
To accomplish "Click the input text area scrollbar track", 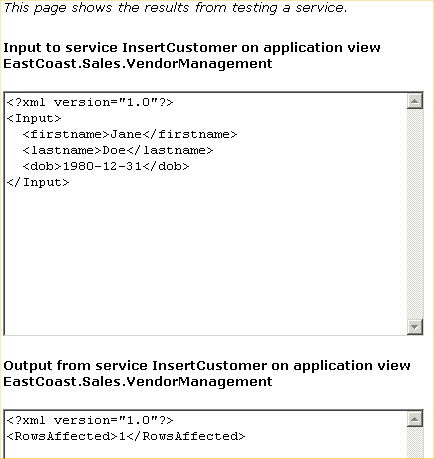I will click(415, 214).
